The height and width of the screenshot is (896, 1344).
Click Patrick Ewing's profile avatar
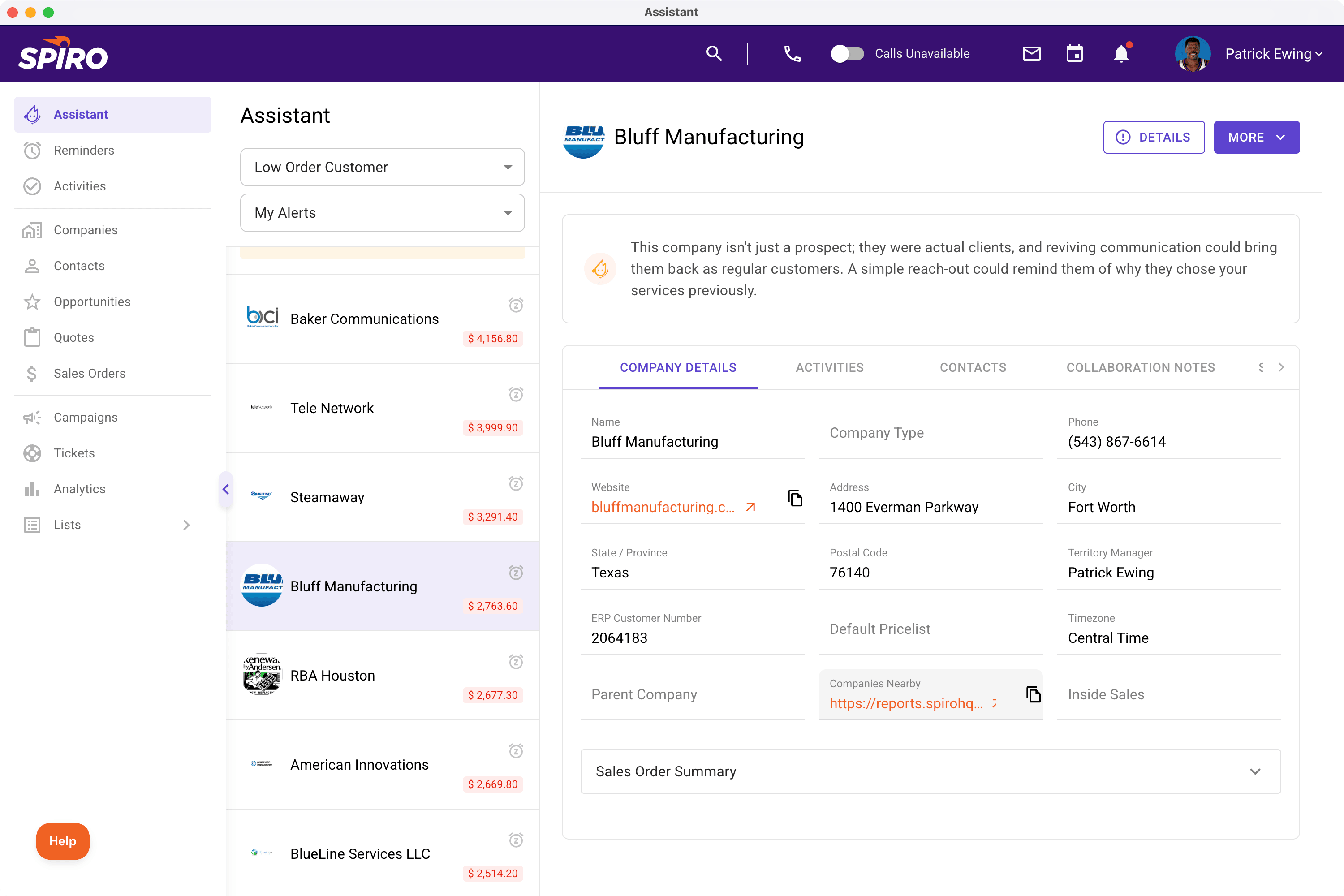[1193, 54]
